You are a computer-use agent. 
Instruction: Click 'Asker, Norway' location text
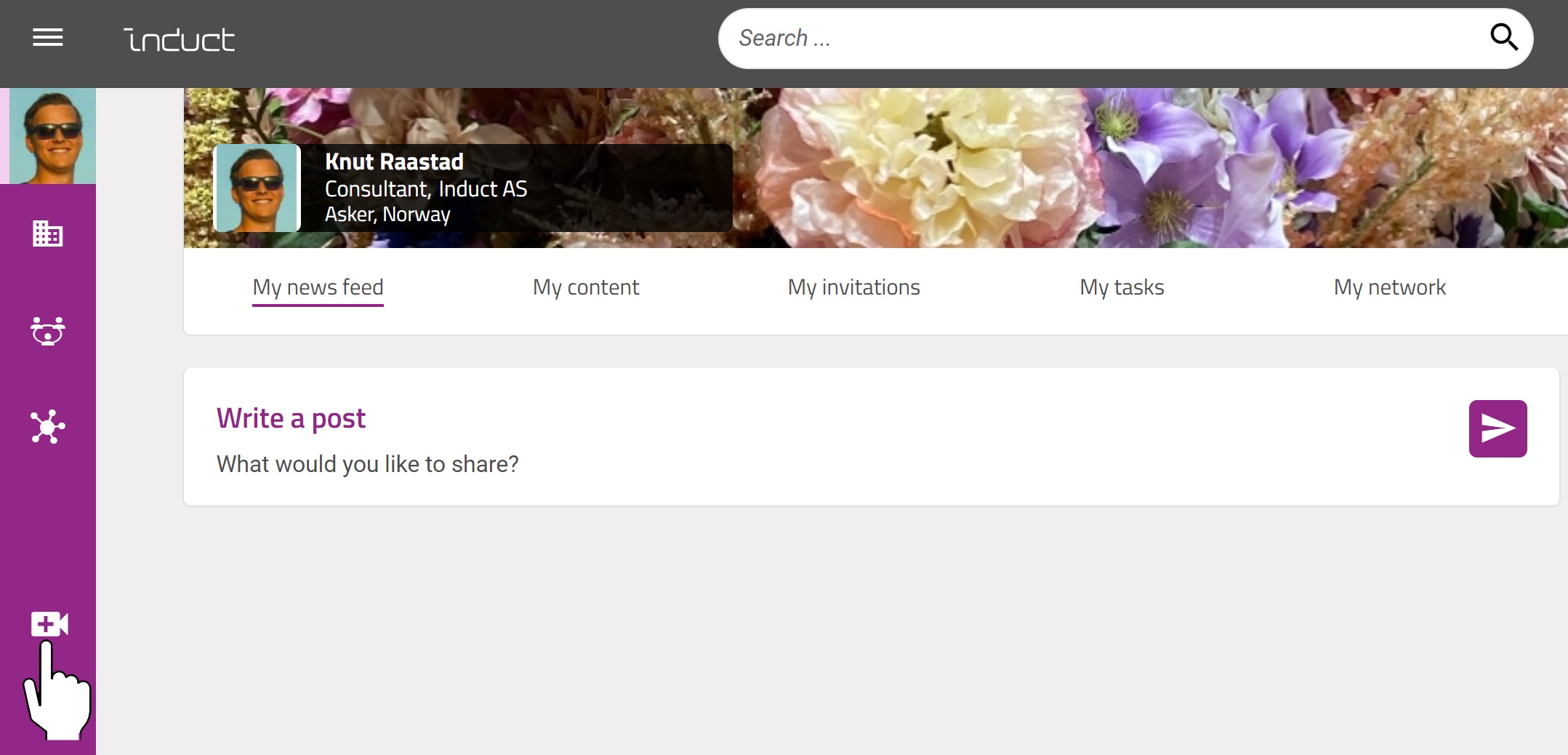click(387, 215)
